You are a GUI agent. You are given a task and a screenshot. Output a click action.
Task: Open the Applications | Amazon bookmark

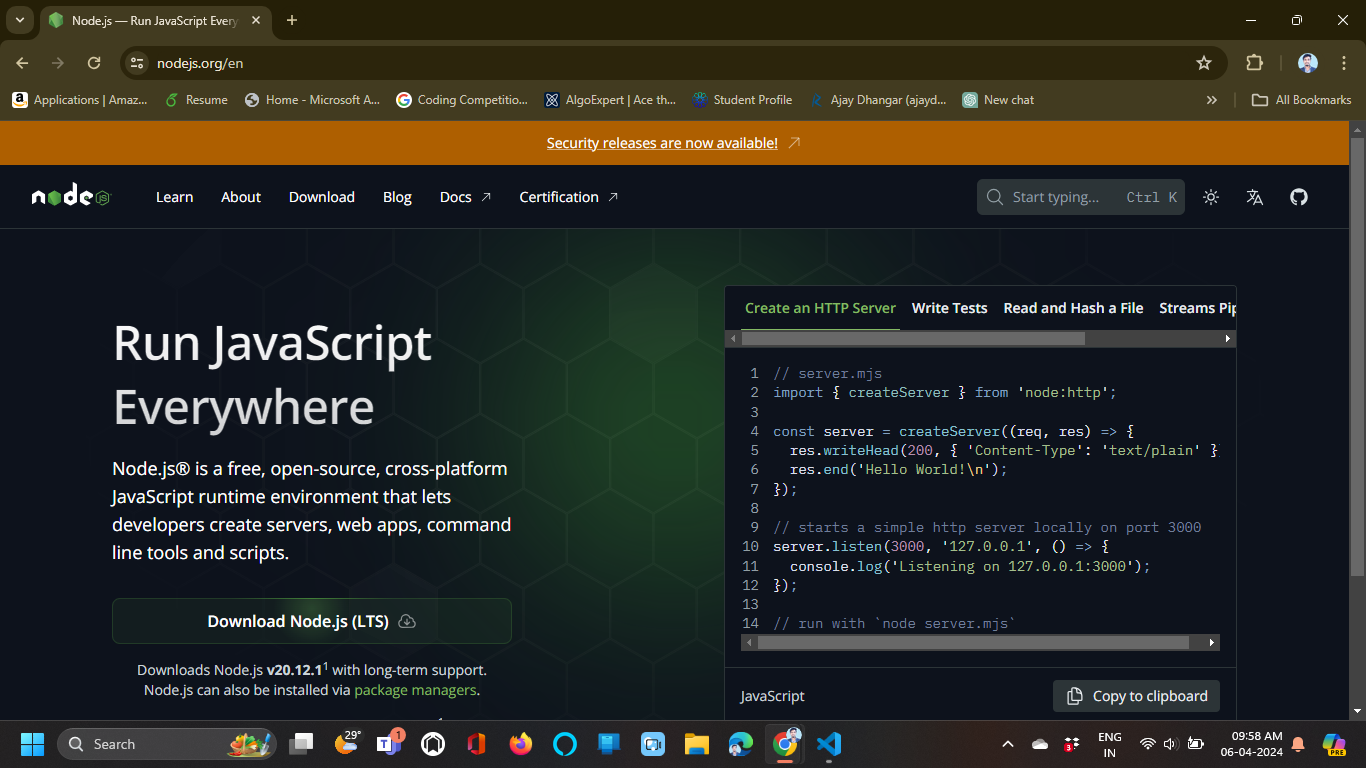click(x=79, y=100)
